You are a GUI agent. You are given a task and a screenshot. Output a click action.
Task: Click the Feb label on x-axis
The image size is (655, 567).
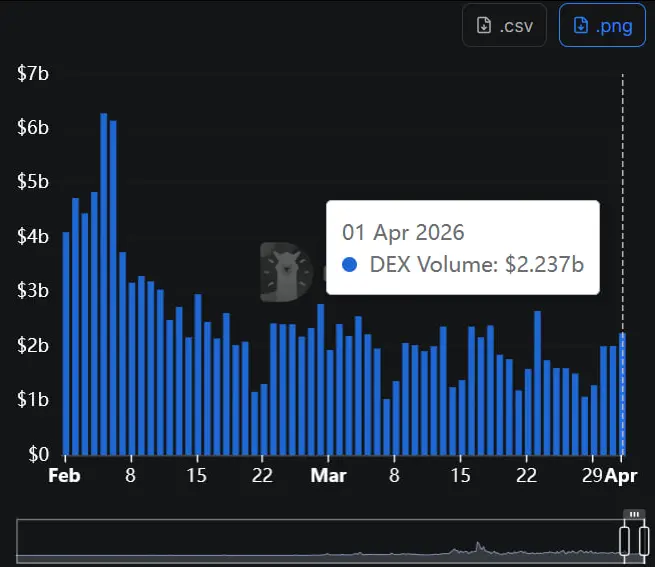pyautogui.click(x=64, y=476)
